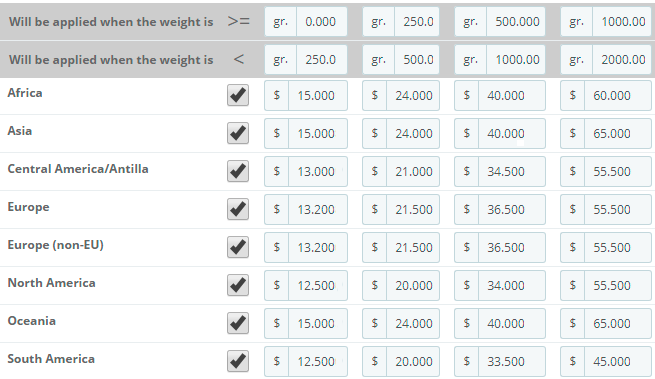Edit South America price field 45.000
Viewport: 655px width, 379px height.
tap(618, 362)
